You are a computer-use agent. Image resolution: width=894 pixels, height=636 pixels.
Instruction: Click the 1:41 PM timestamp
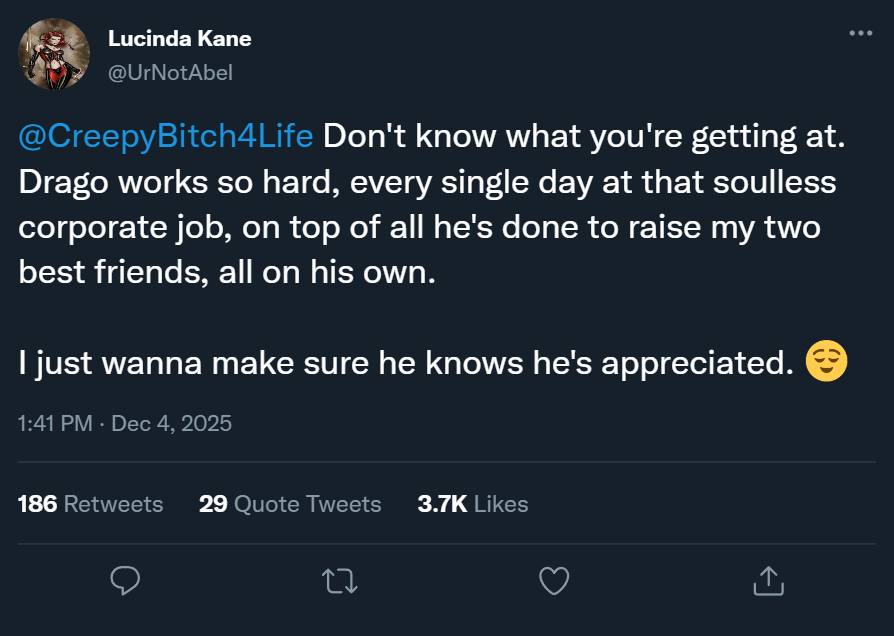56,423
